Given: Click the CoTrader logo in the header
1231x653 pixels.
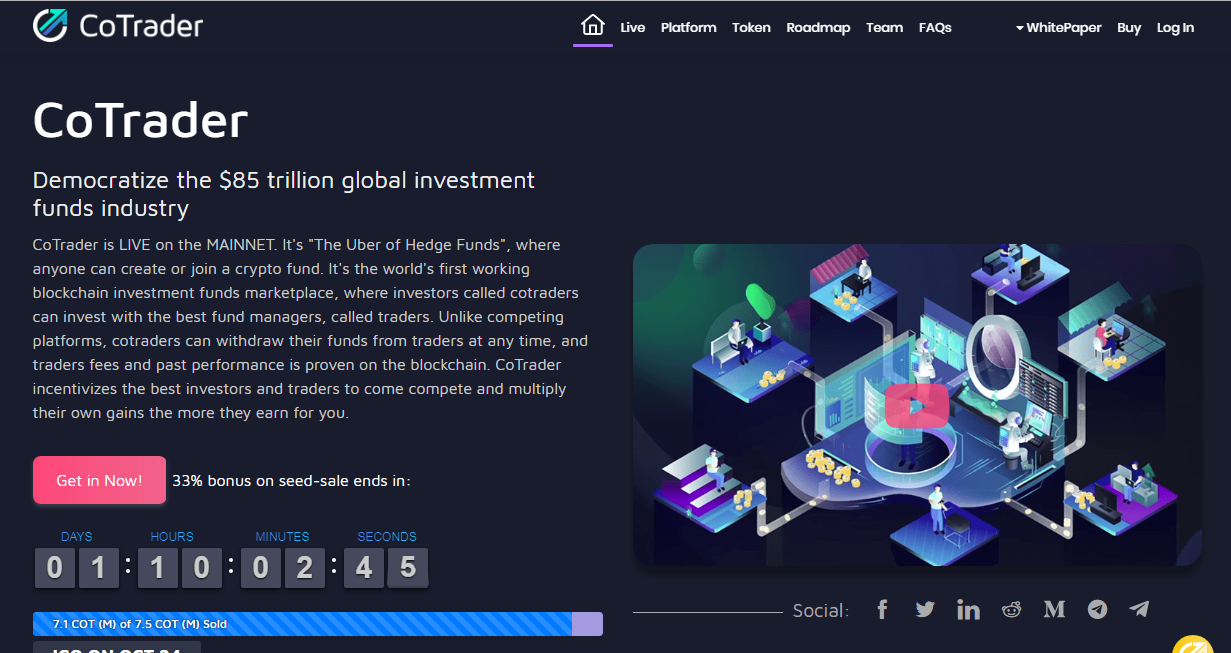Looking at the screenshot, I should [x=118, y=25].
